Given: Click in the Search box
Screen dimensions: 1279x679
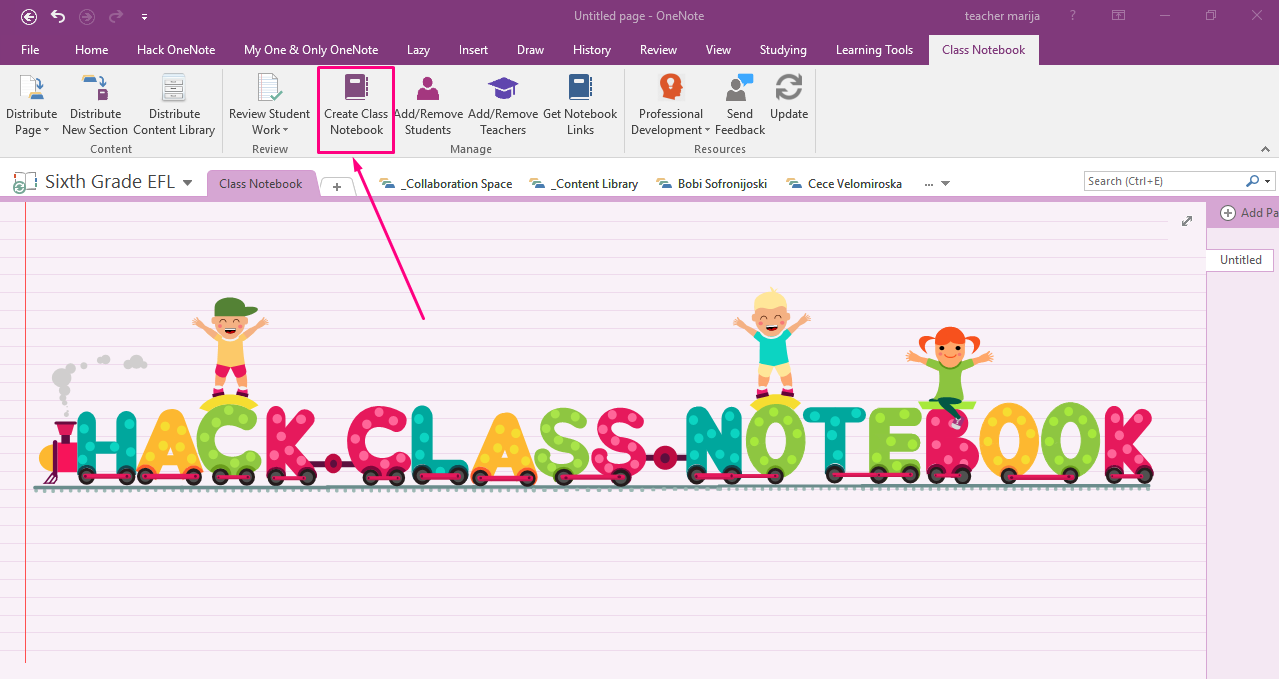Looking at the screenshot, I should 1163,181.
